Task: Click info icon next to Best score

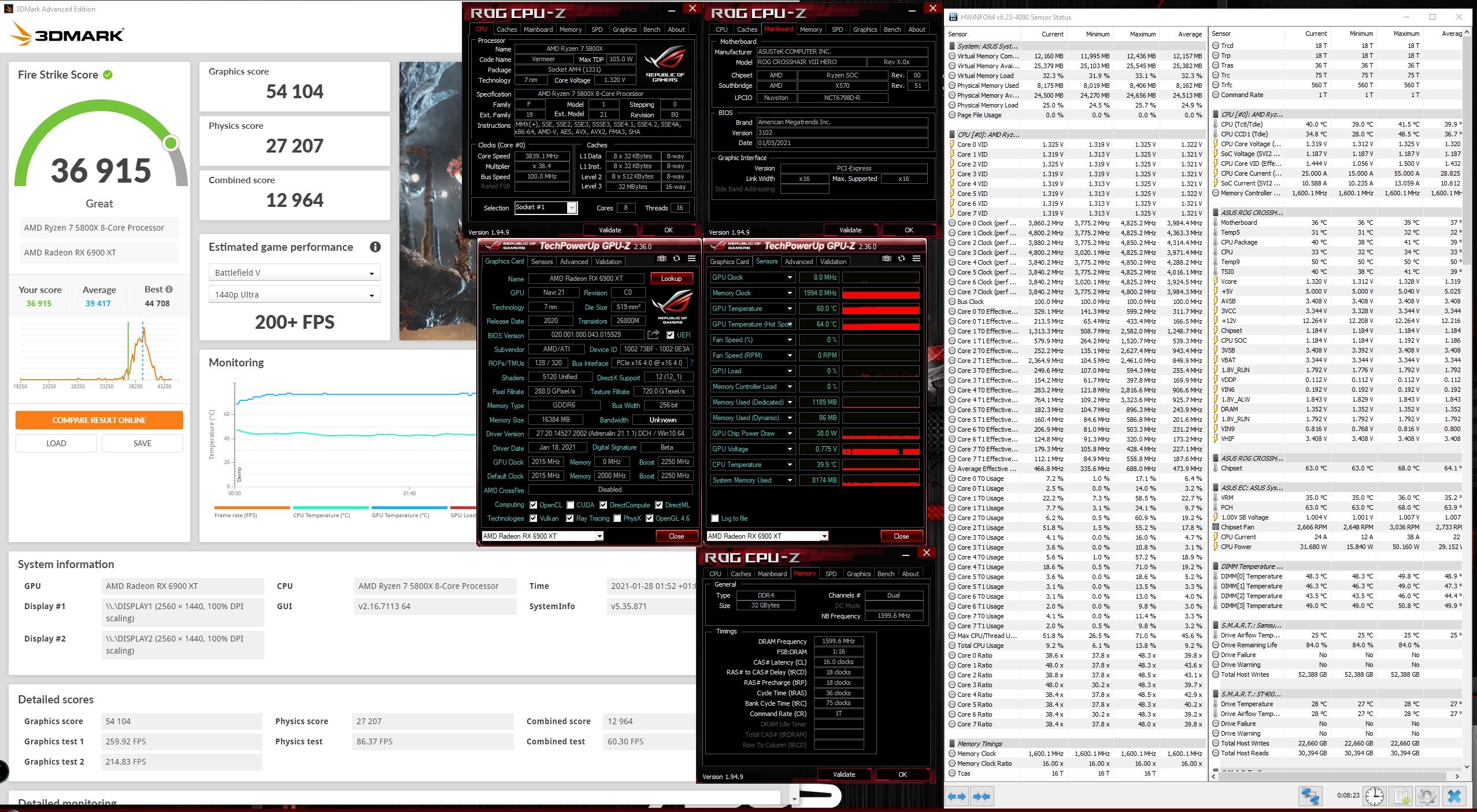Action: pos(169,290)
